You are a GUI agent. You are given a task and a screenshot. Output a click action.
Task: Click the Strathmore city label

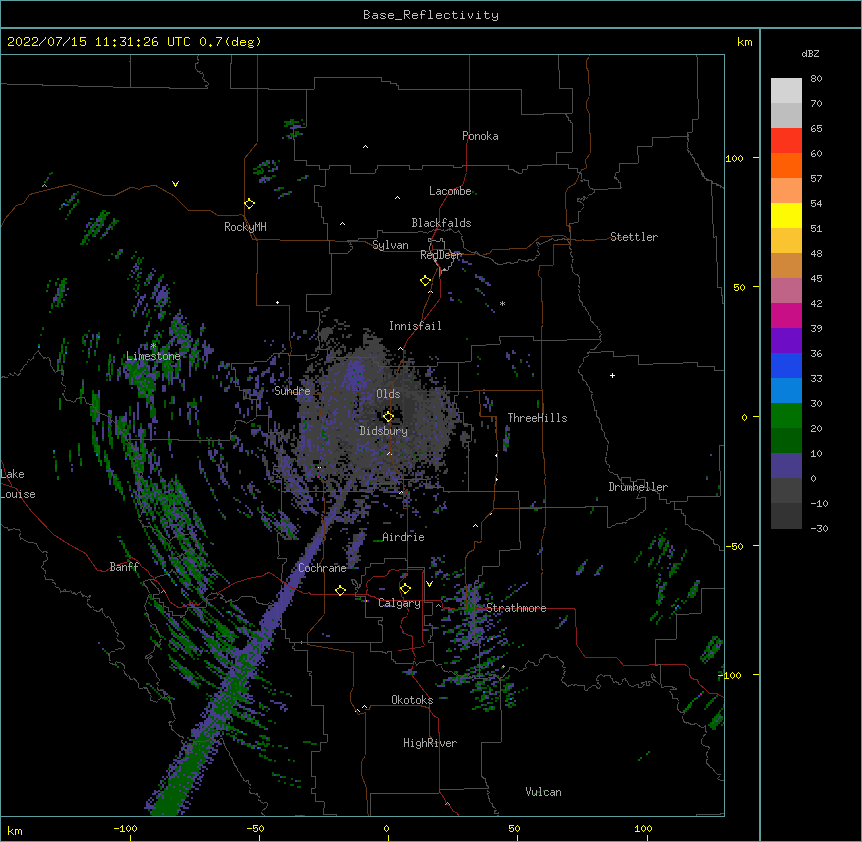click(x=516, y=608)
